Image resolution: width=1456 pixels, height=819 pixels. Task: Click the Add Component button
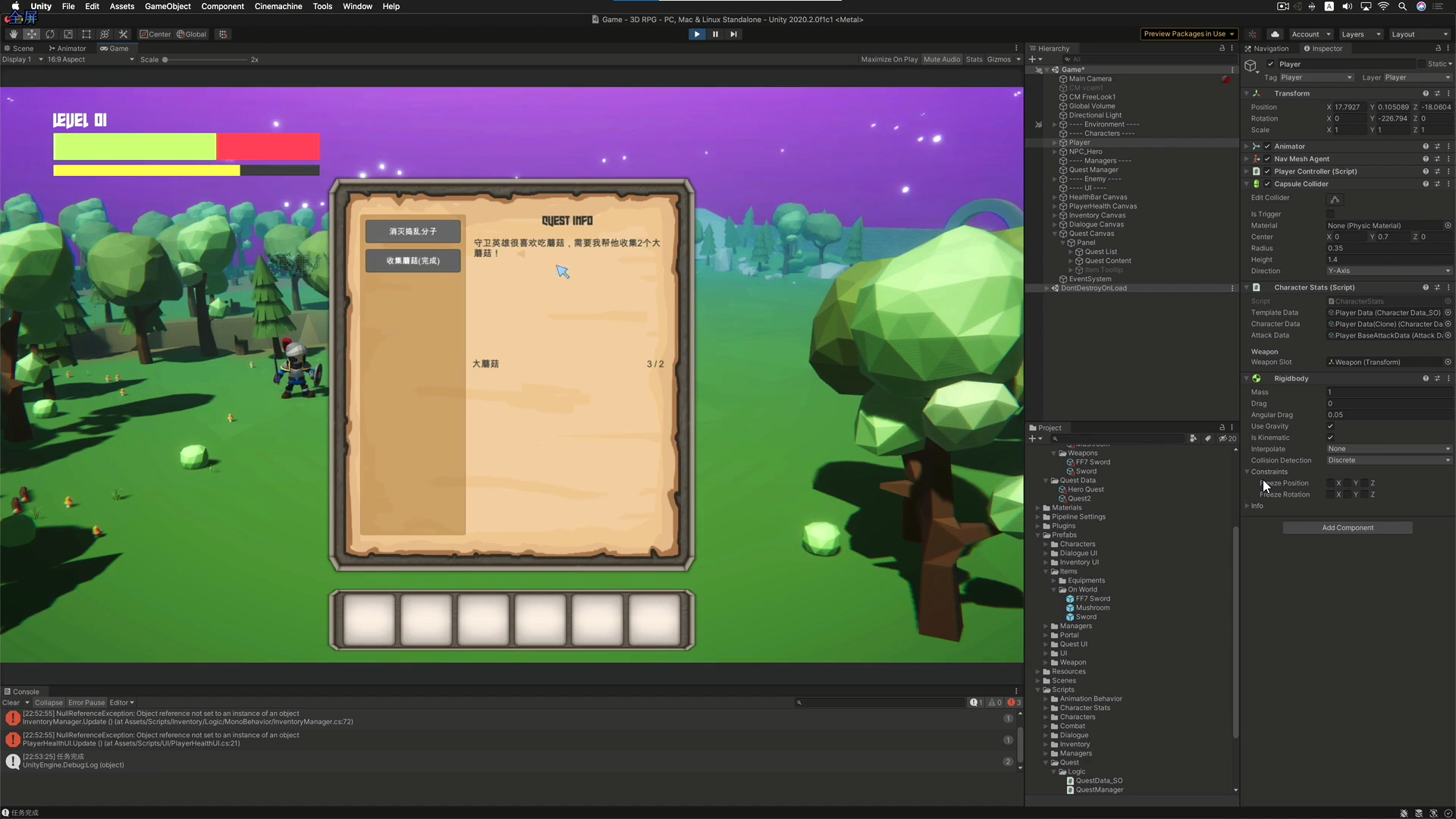(1347, 528)
